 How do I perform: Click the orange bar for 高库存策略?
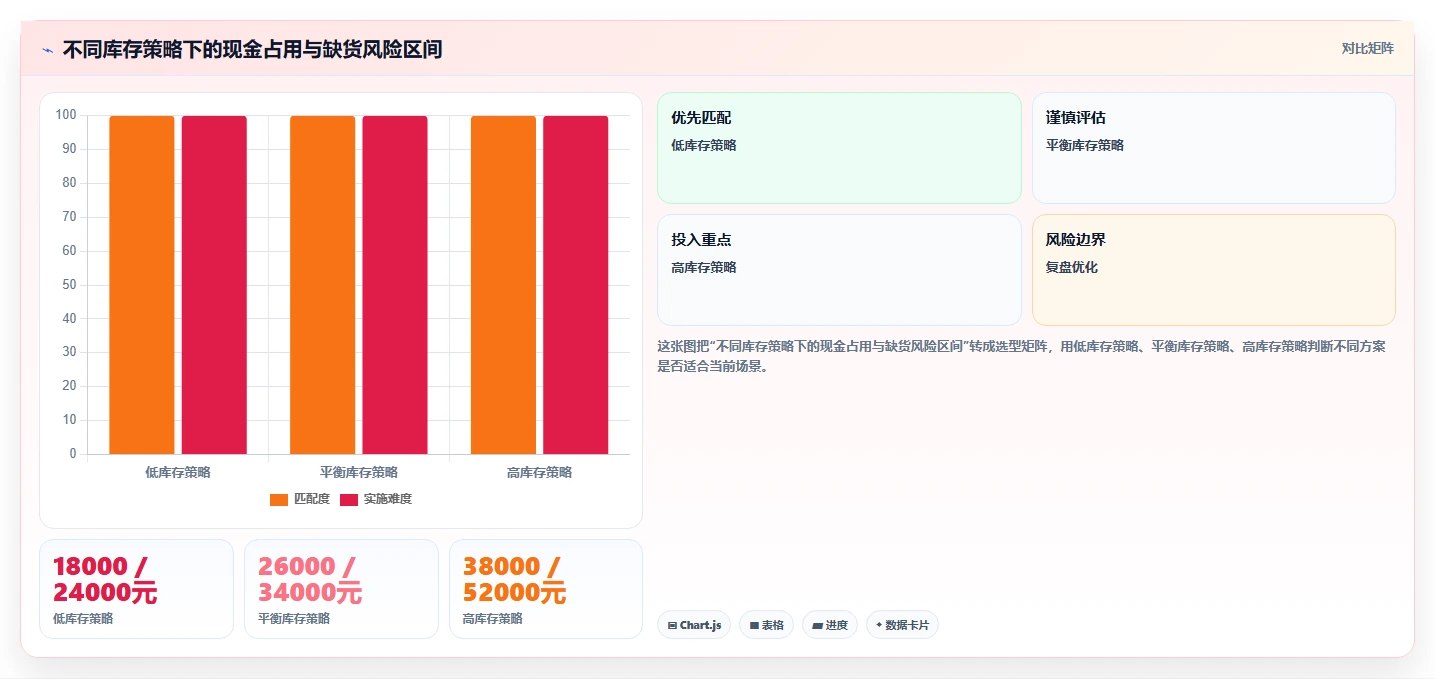coord(503,285)
